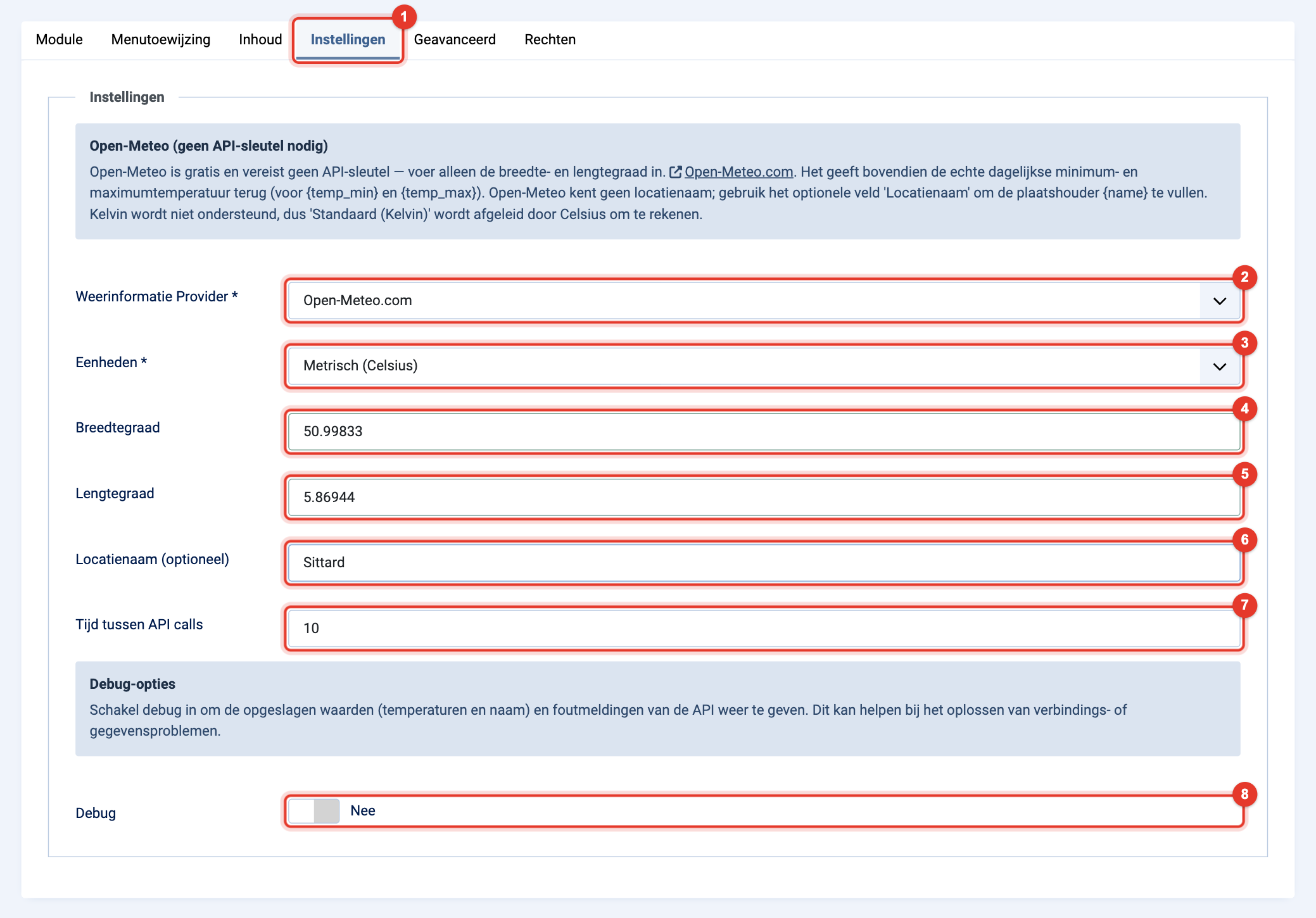Viewport: 1316px width, 918px height.
Task: Open the Inhoud tab
Action: 260,39
